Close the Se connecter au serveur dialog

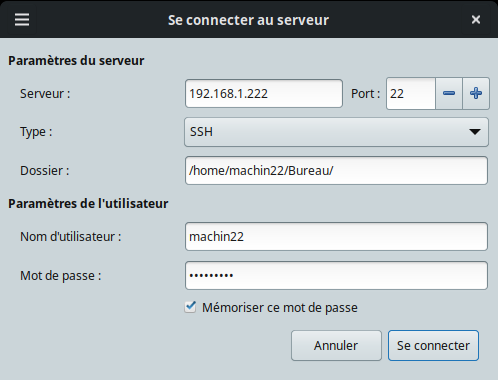(x=476, y=20)
